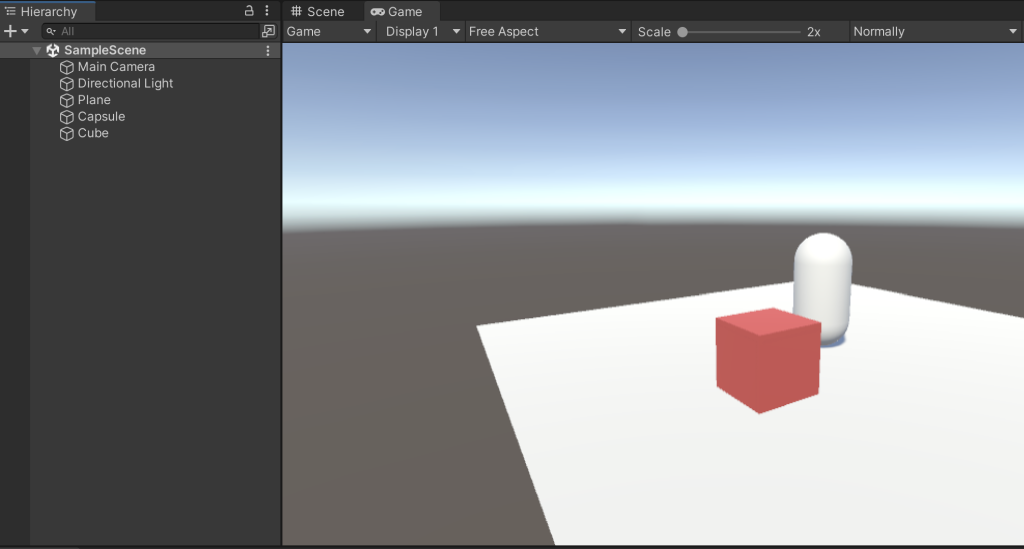Select the Game tab

click(397, 12)
